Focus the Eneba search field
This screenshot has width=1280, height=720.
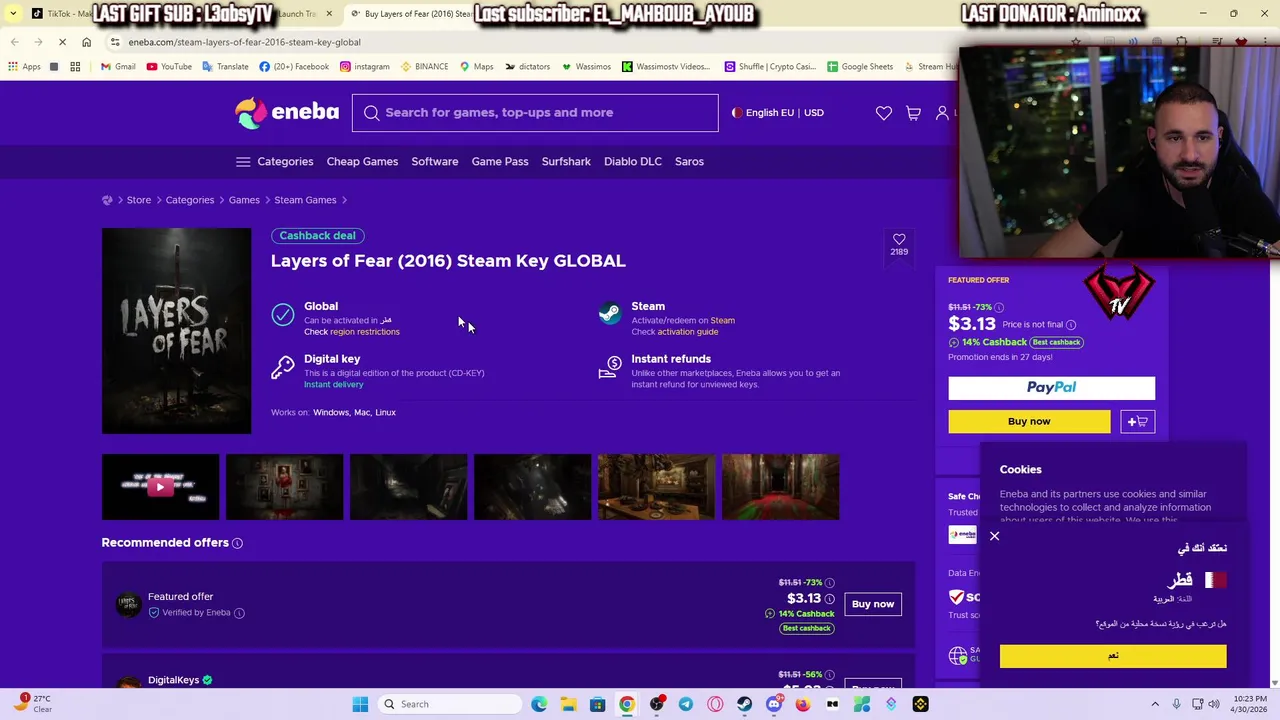(535, 113)
